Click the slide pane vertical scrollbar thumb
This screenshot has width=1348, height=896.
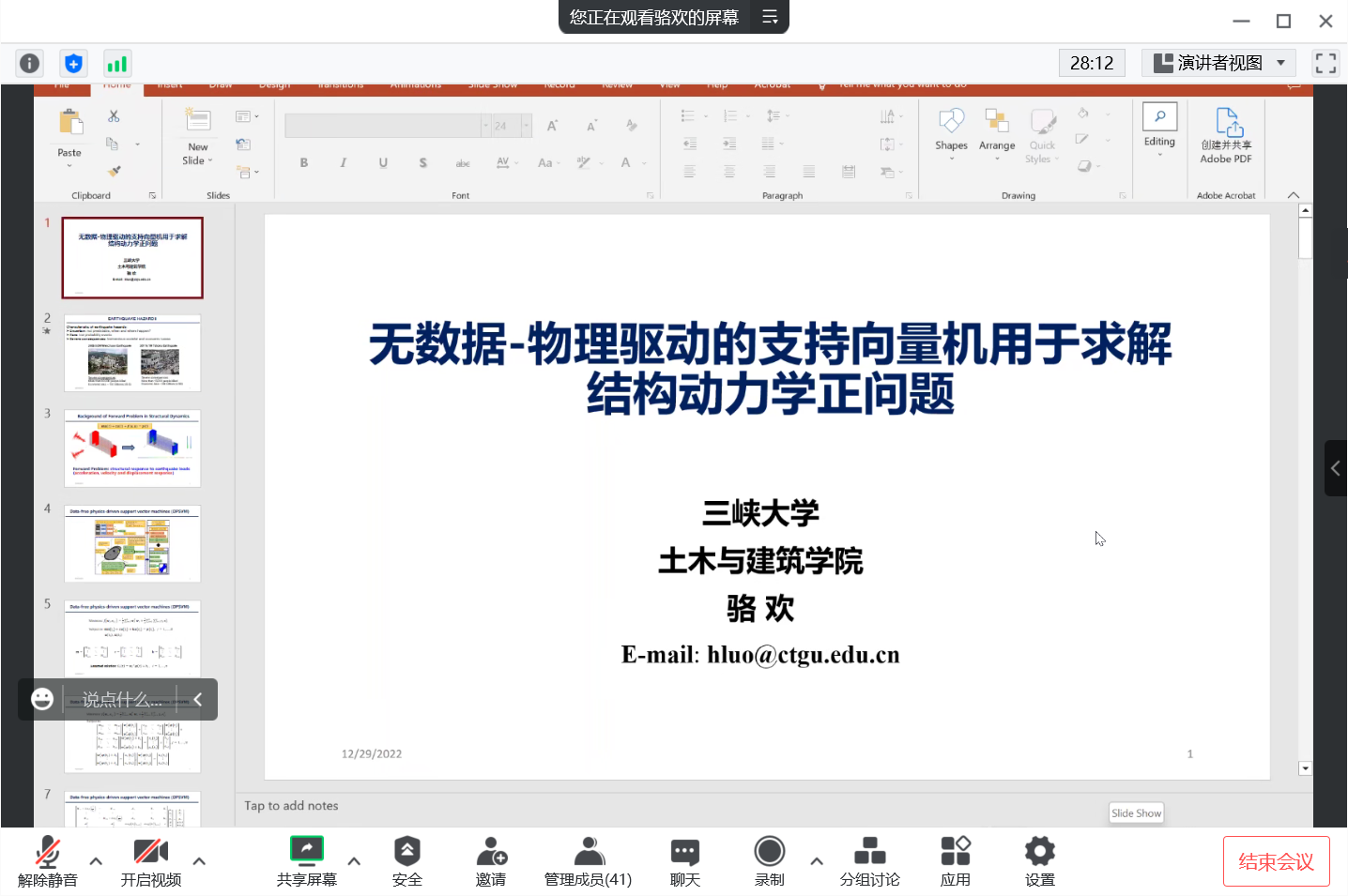point(1305,237)
